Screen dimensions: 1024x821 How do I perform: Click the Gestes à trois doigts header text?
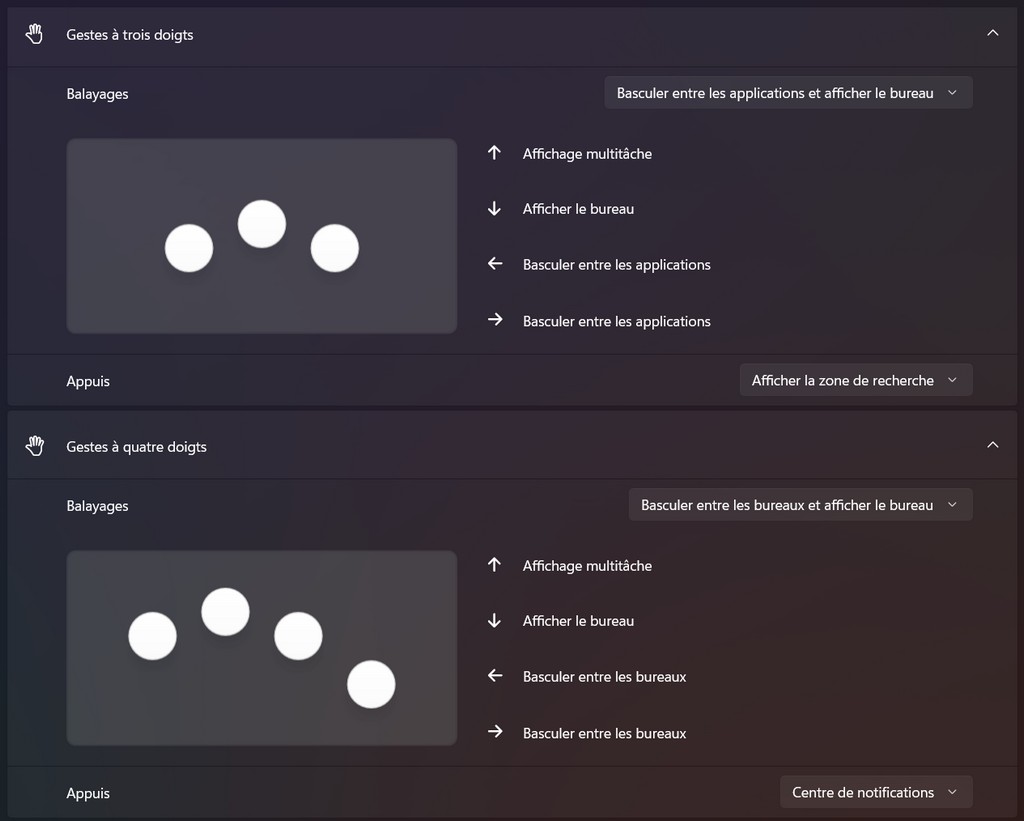(x=130, y=35)
